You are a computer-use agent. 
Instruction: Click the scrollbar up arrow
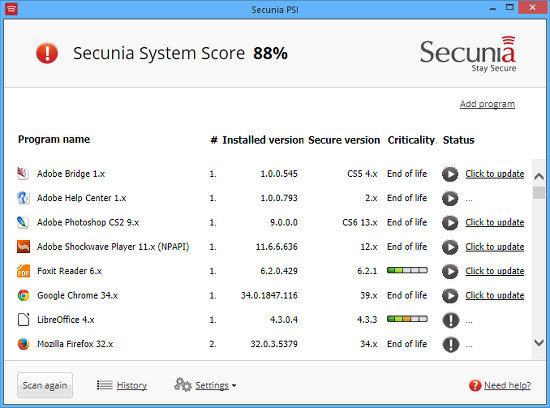[x=539, y=176]
